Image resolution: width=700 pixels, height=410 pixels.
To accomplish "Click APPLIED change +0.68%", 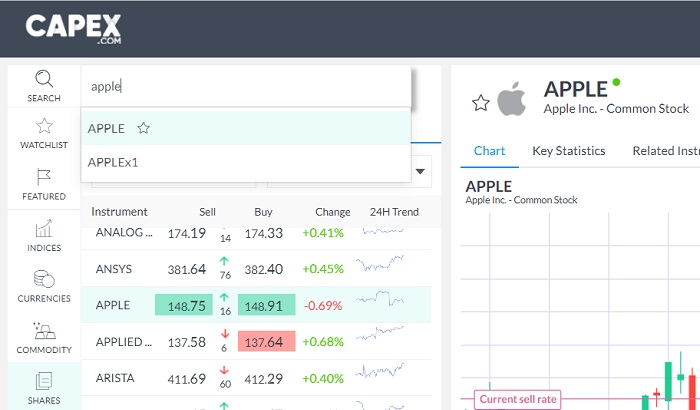I will click(x=323, y=342).
